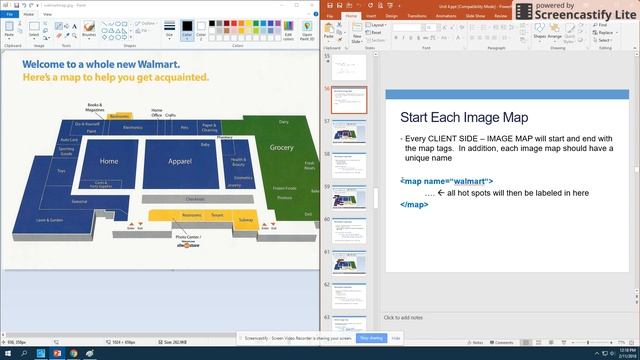The height and width of the screenshot is (360, 640).
Task: Click the Cut scissors icon in PowerPoint
Action: click(x=339, y=25)
